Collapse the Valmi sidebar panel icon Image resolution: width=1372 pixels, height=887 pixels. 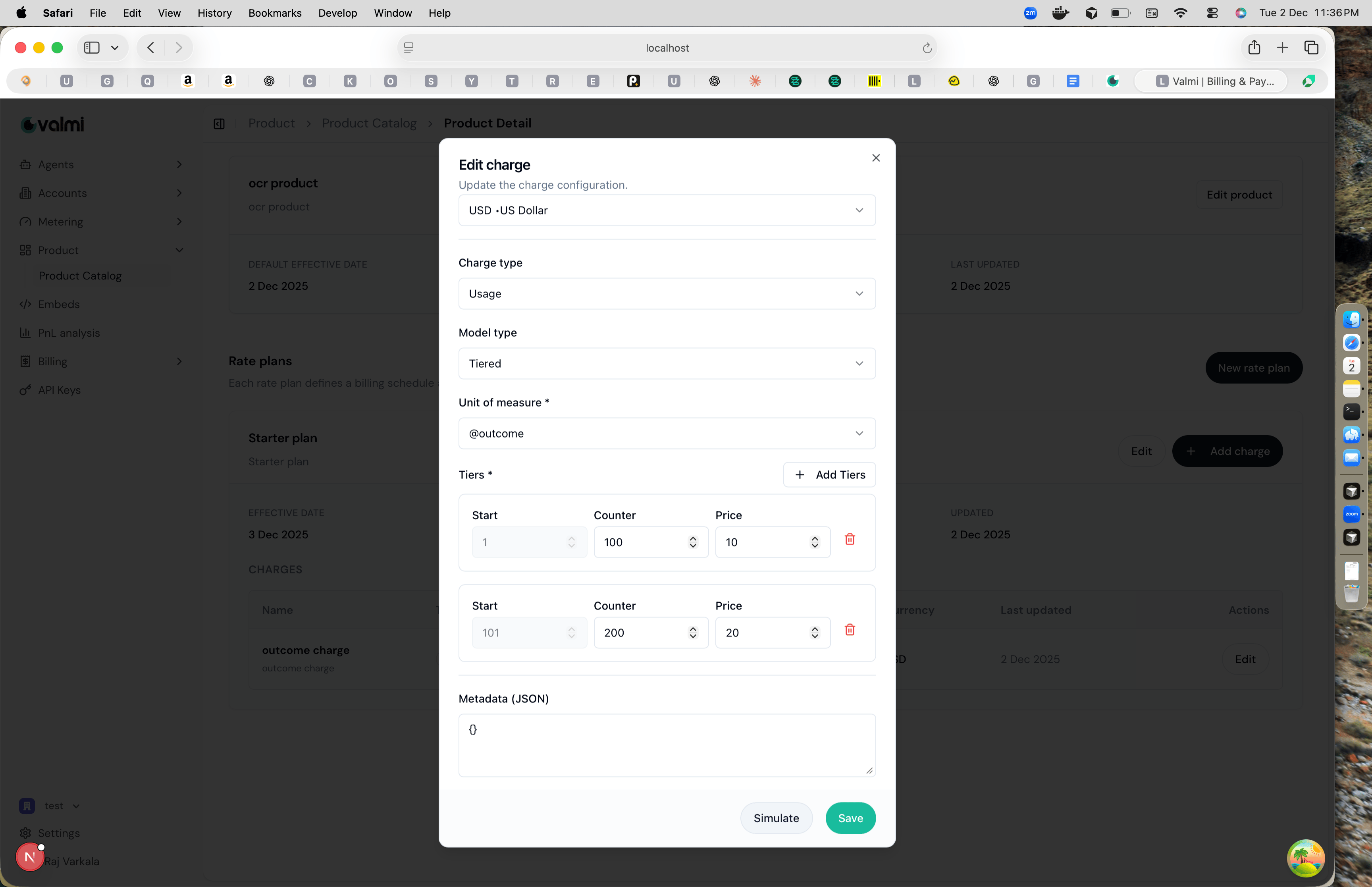pos(220,124)
